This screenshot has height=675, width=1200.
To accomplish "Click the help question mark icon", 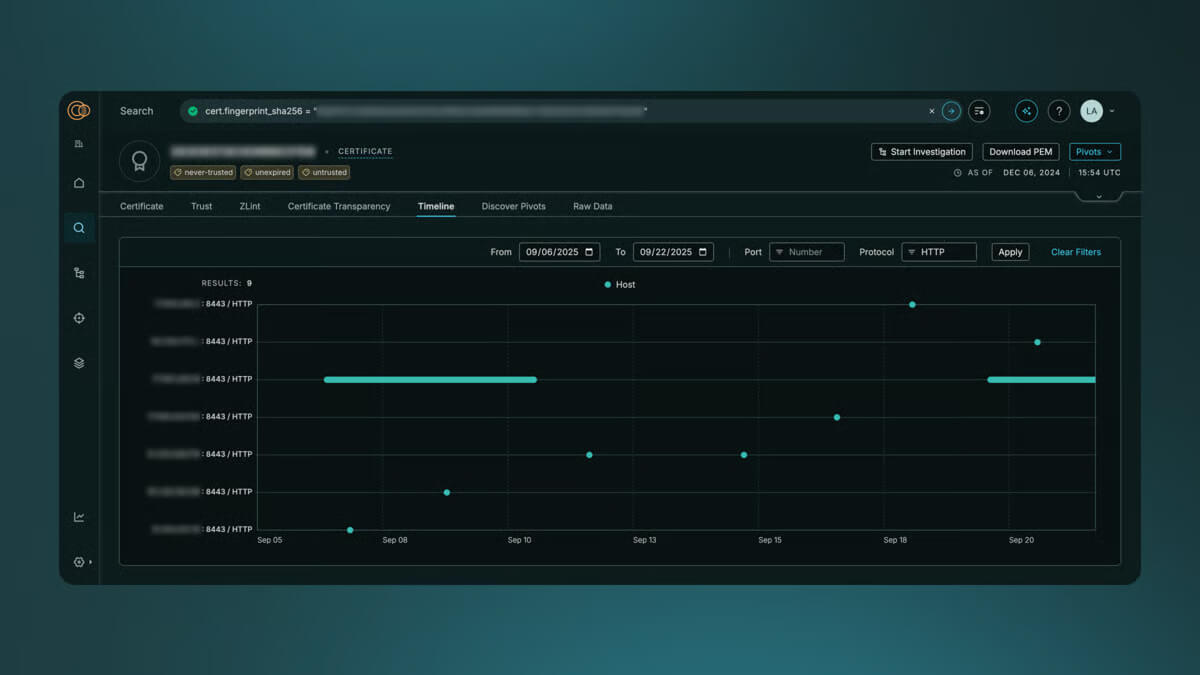I will click(1061, 111).
